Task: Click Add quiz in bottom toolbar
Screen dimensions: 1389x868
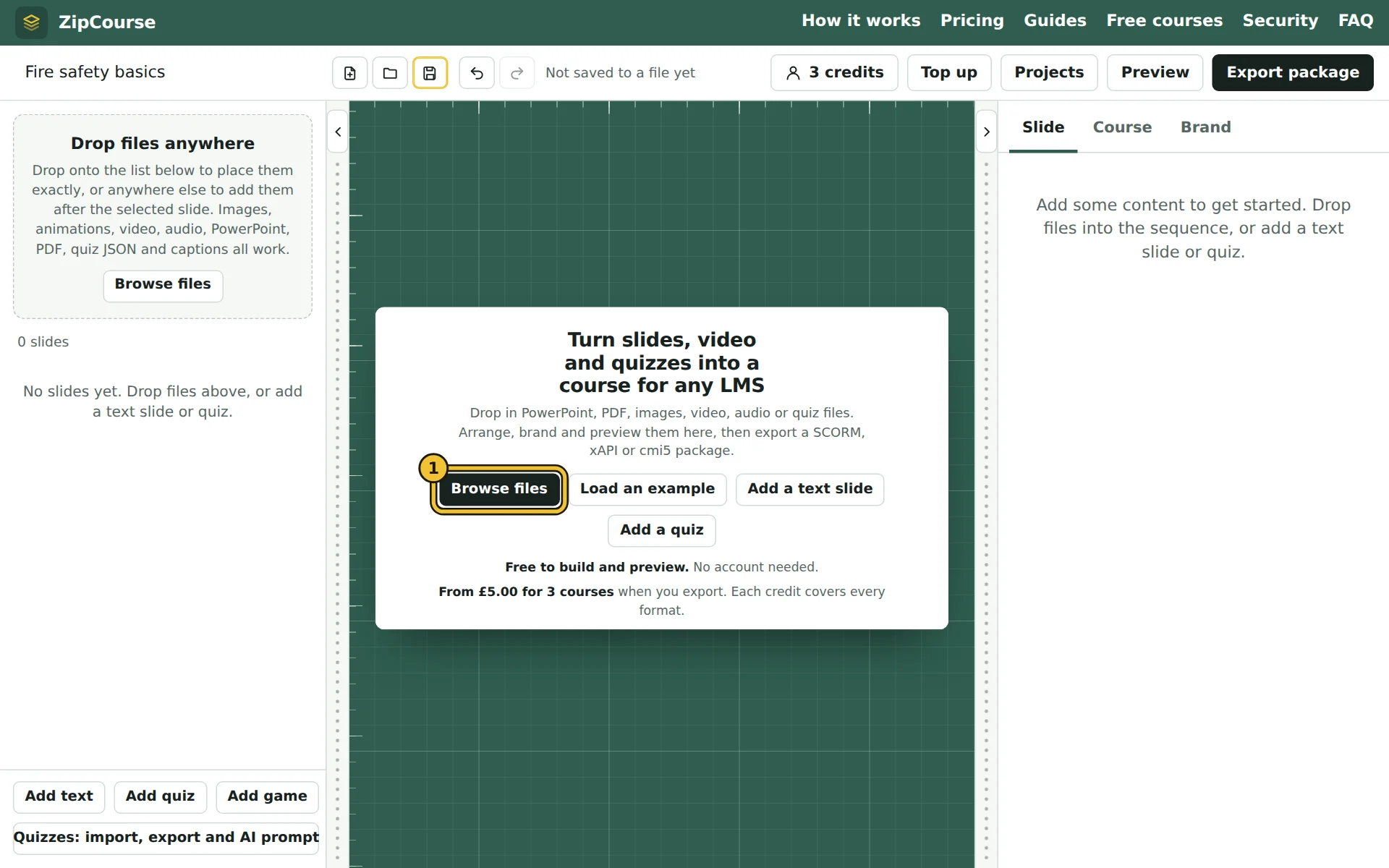Action: pos(161,797)
